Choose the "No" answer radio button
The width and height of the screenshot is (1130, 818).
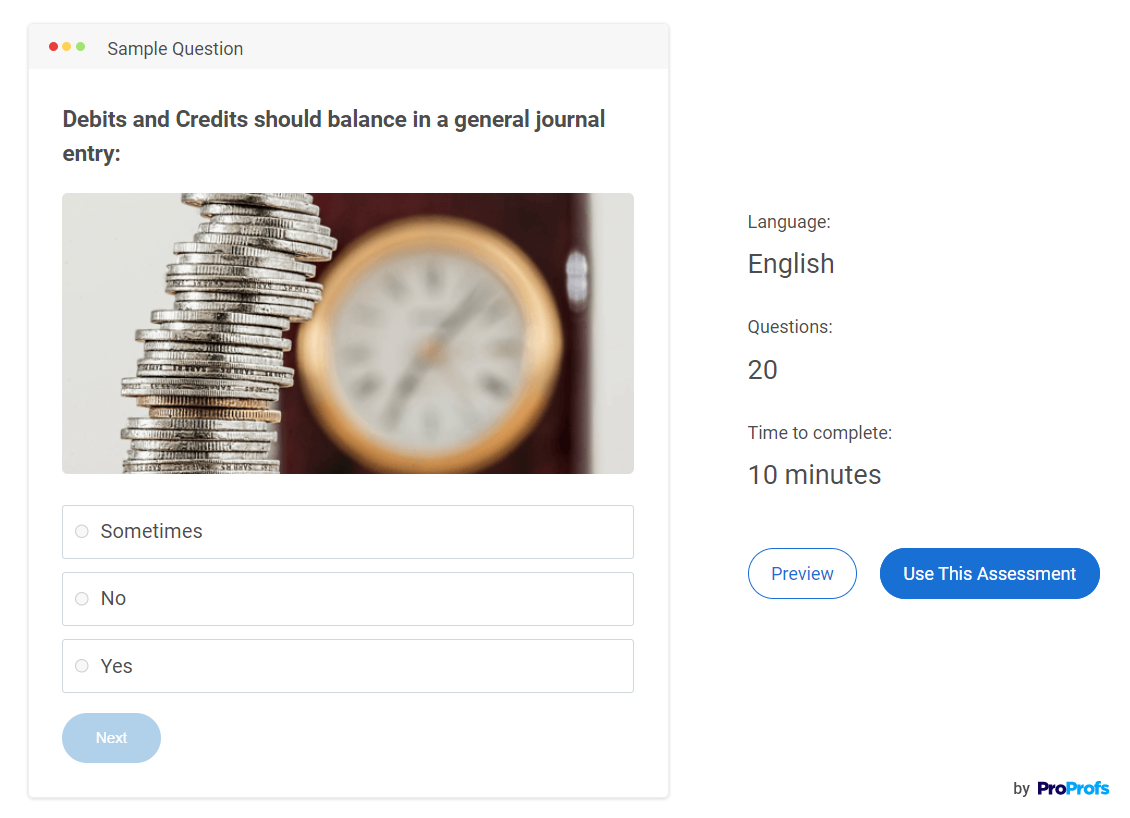[82, 598]
